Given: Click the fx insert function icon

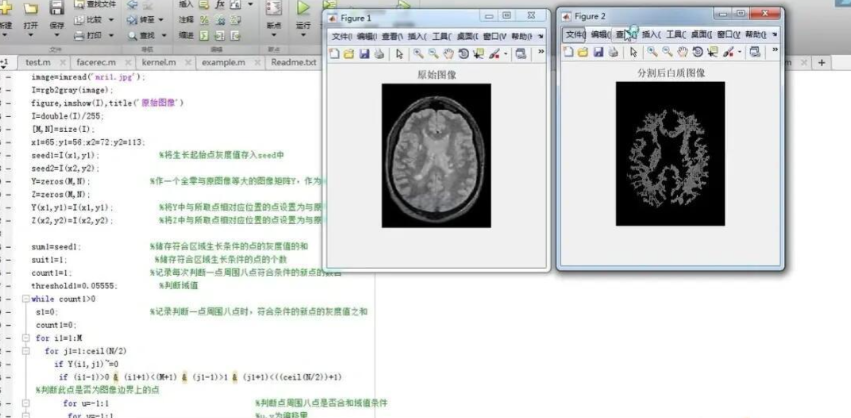Looking at the screenshot, I should (220, 4).
